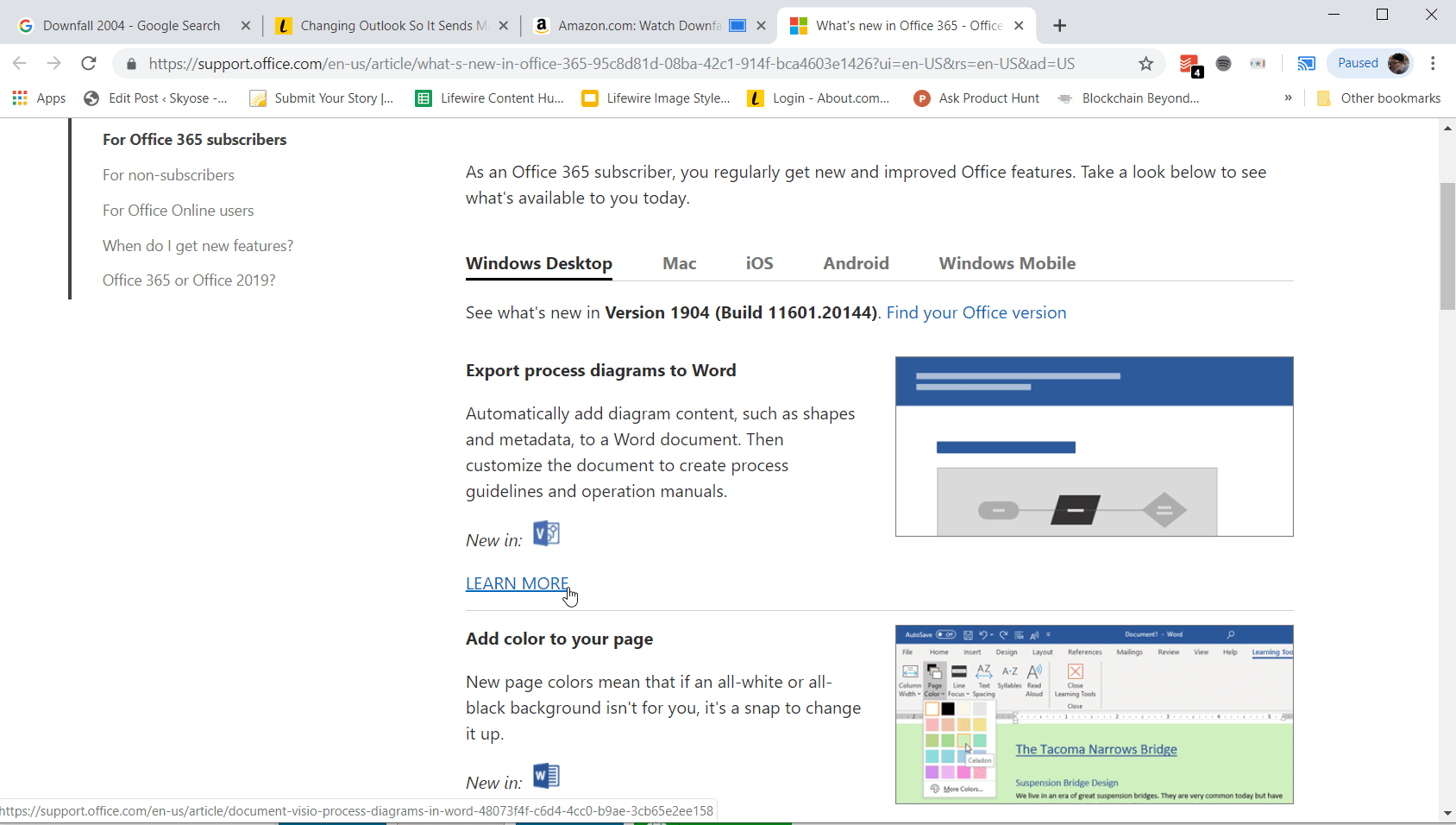Image resolution: width=1456 pixels, height=825 pixels.
Task: Open the Chrome three-dot menu
Action: [1433, 63]
